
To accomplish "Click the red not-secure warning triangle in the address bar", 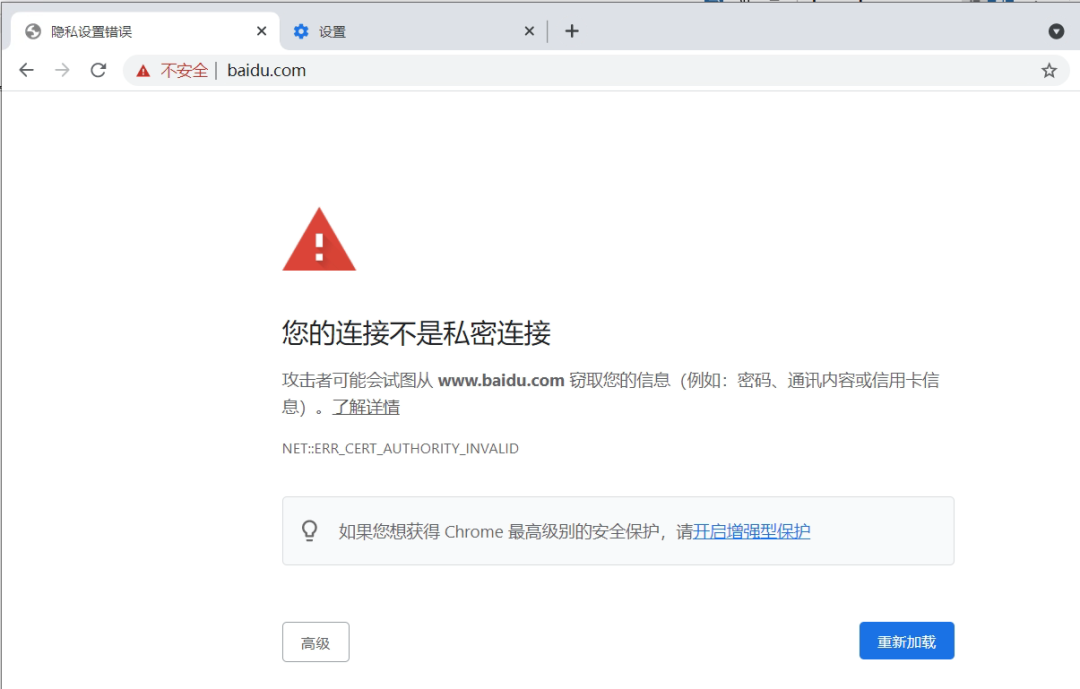I will click(143, 71).
